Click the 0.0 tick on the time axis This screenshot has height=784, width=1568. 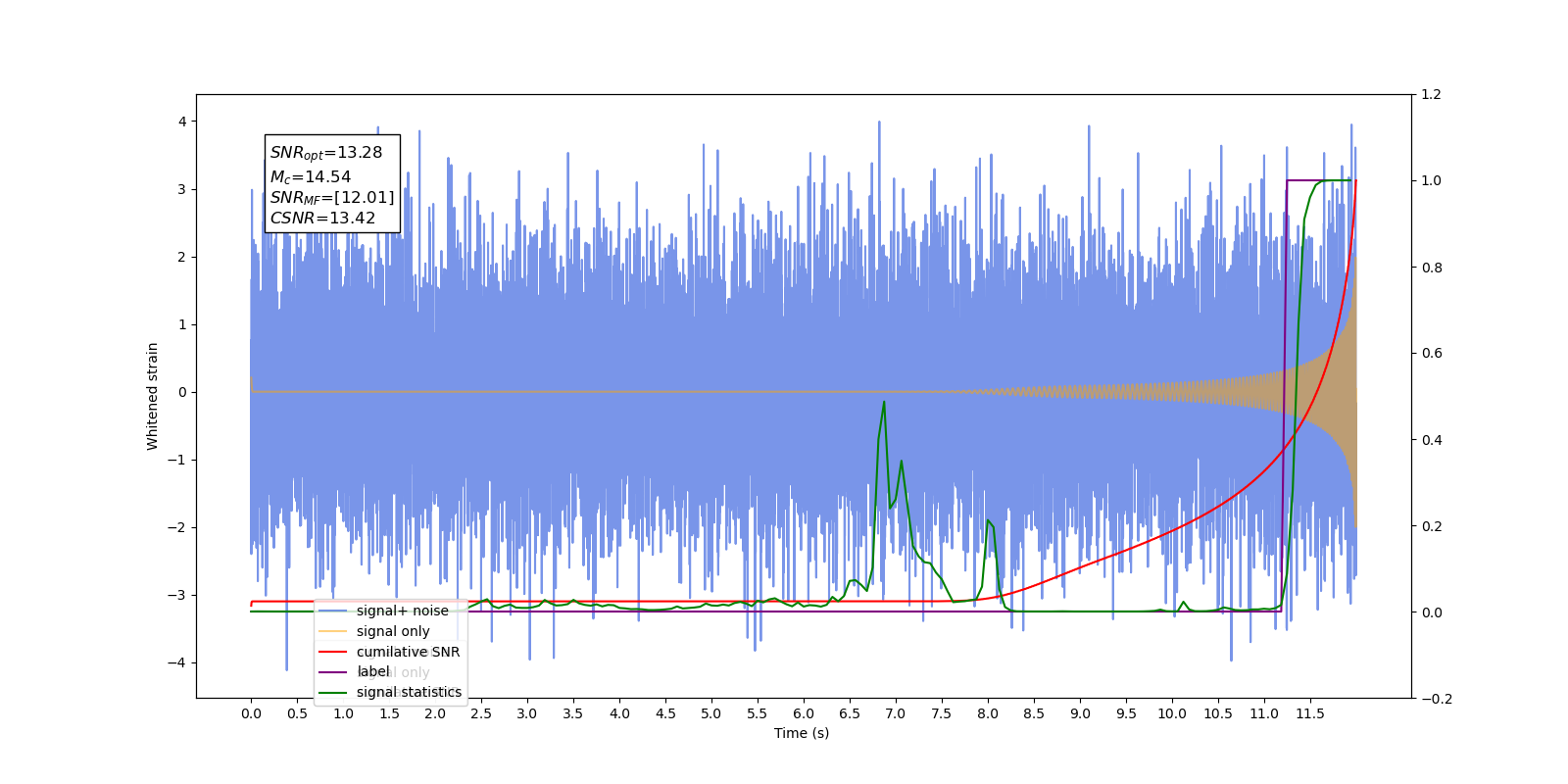pos(251,713)
